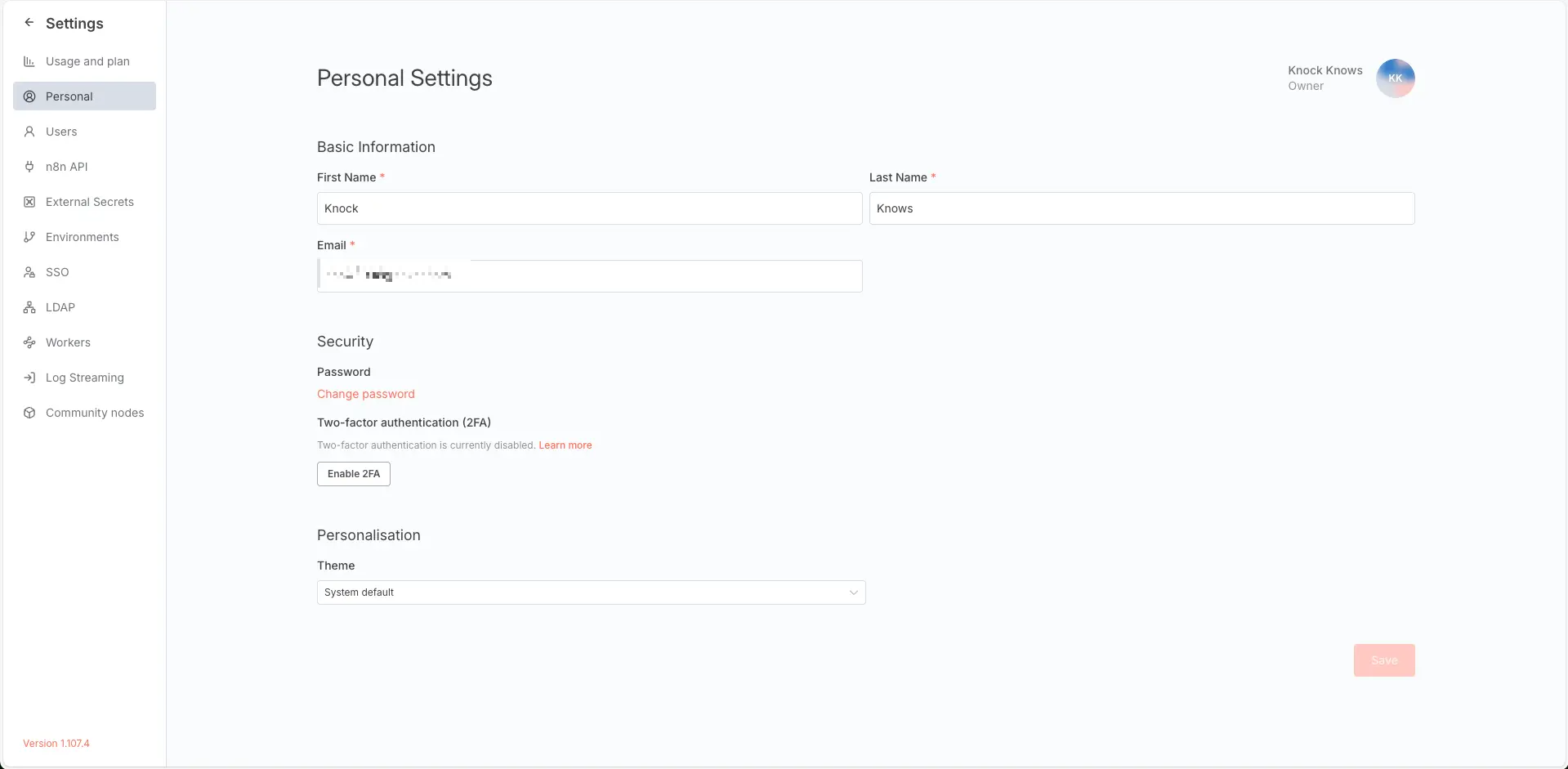This screenshot has width=1568, height=769.
Task: Click the back arrow next to Settings
Action: tap(29, 22)
